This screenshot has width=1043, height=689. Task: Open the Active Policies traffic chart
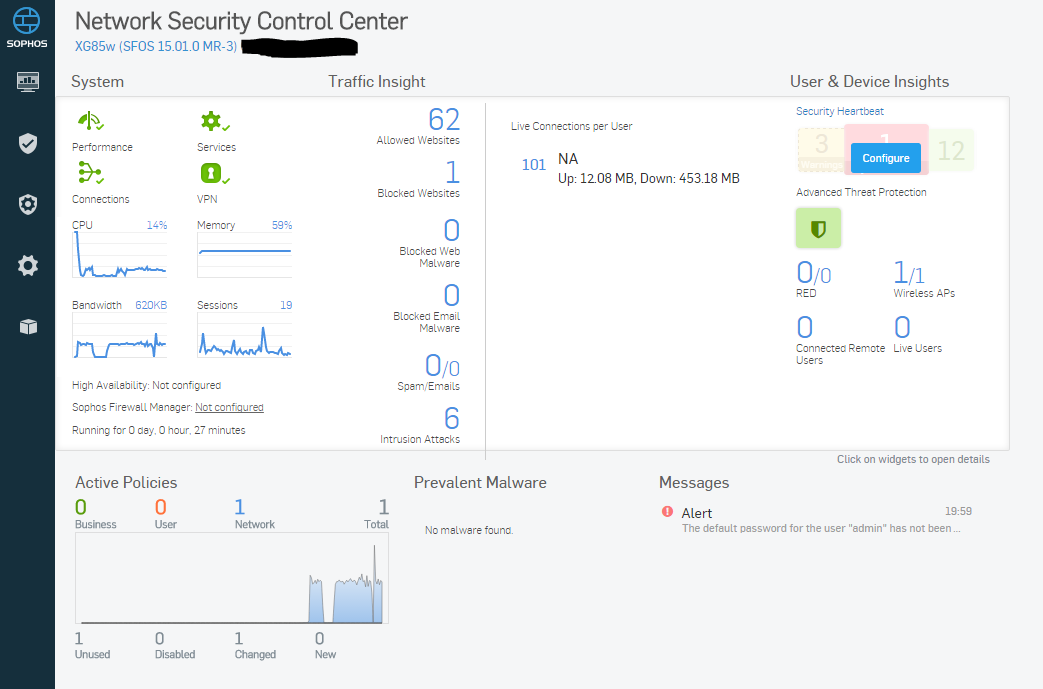(231, 579)
